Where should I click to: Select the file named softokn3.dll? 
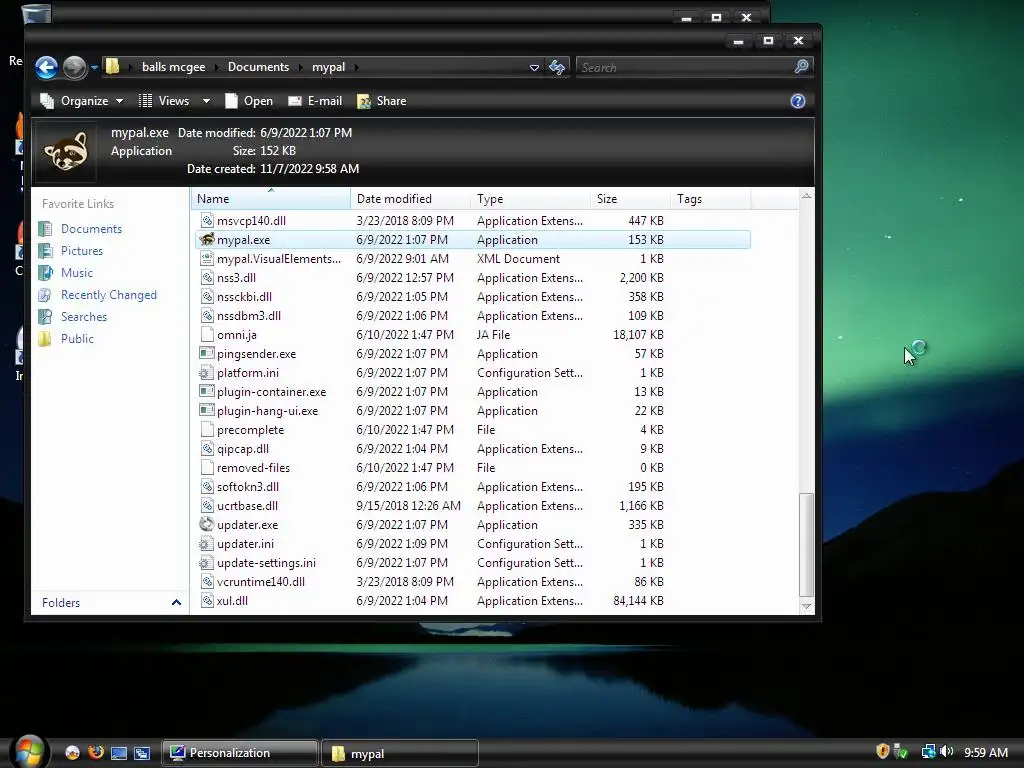click(248, 487)
